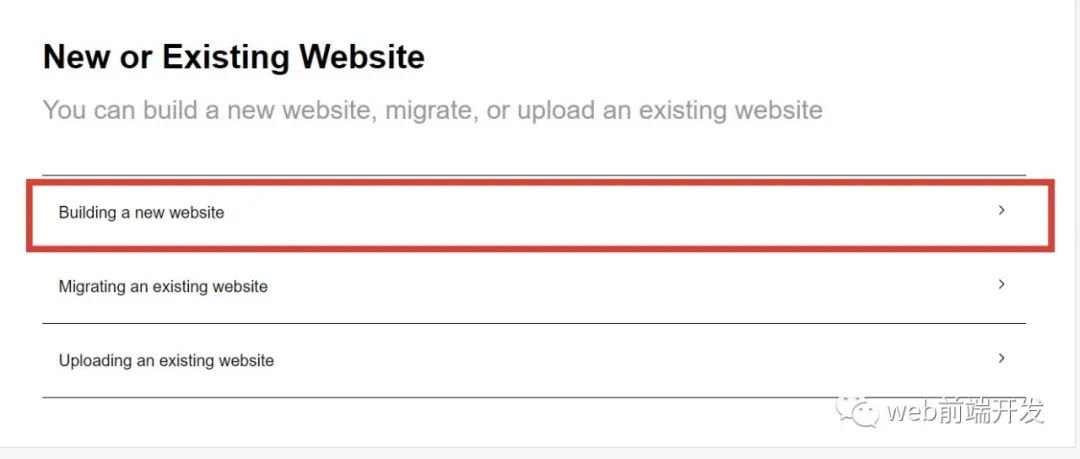Click the WeChat logo in the watermark
Viewport: 1080px width, 459px height.
point(859,410)
